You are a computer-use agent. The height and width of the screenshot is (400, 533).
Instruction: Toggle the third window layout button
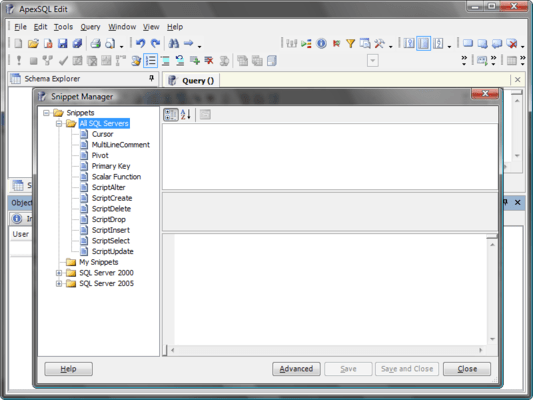pyautogui.click(x=439, y=43)
